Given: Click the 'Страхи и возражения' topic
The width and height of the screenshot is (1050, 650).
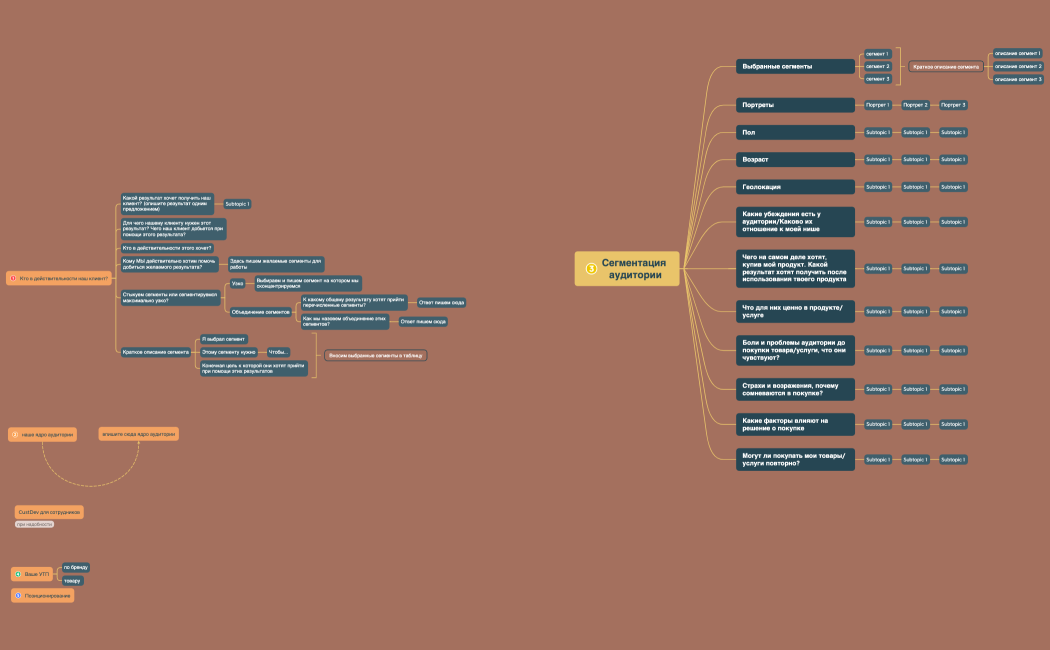Looking at the screenshot, I should coord(795,389).
